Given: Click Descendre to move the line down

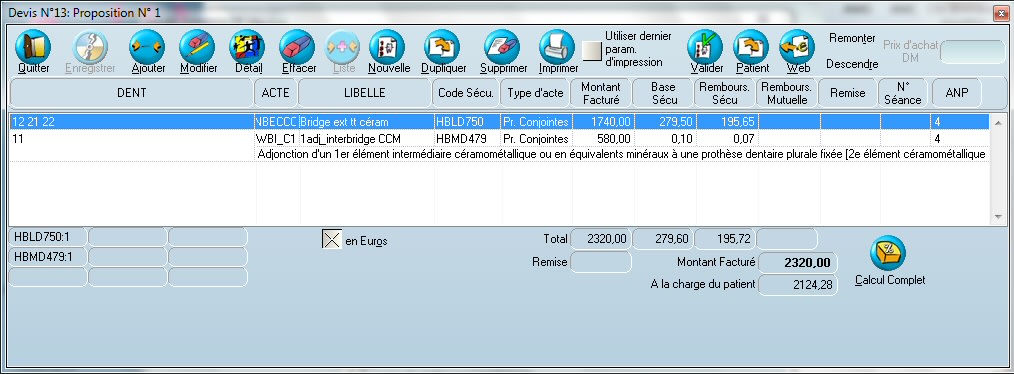Looking at the screenshot, I should coord(852,64).
